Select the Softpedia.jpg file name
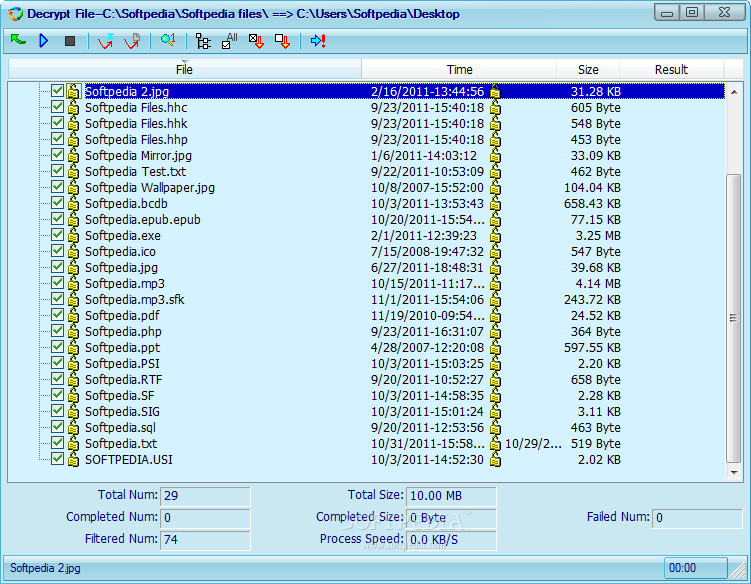This screenshot has height=584, width=751. [121, 267]
